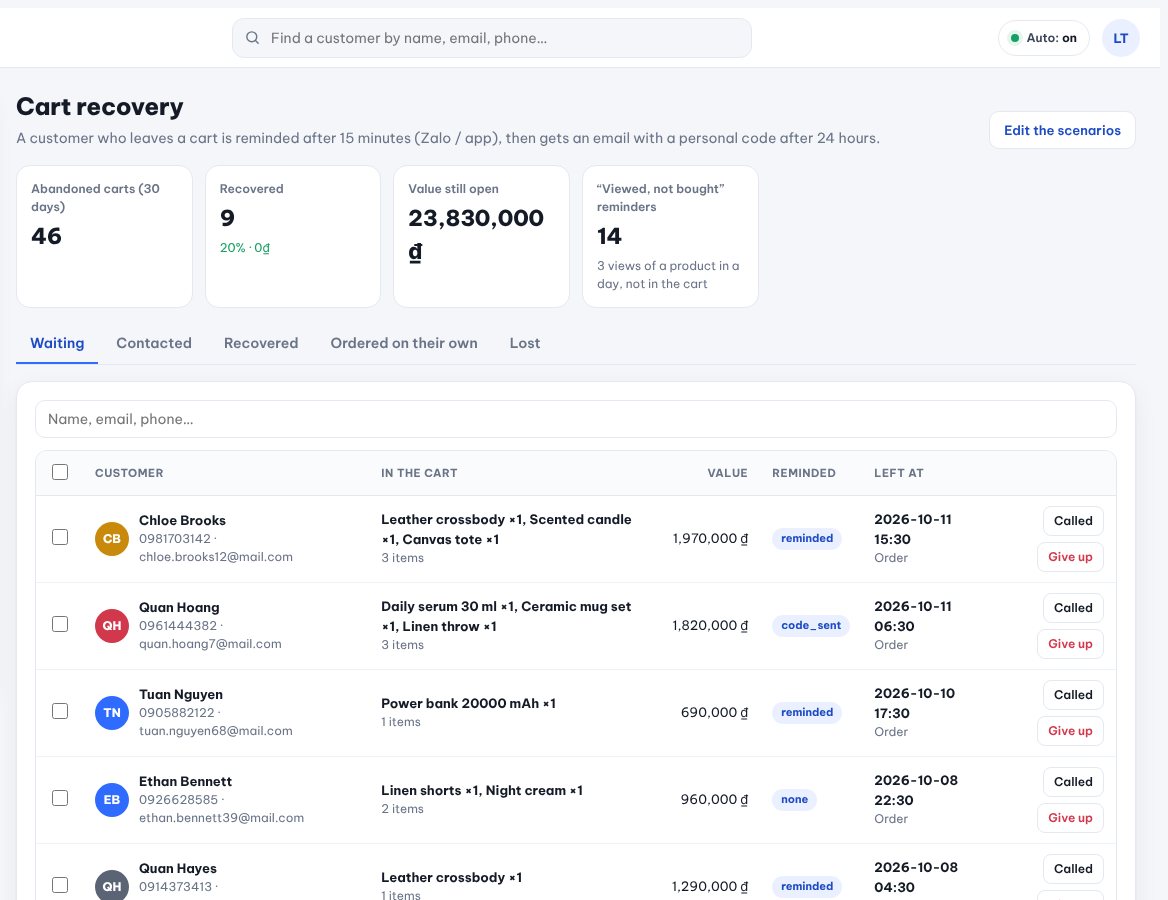The image size is (1168, 900).
Task: Click Tuan Nguyen's TN avatar
Action: (112, 713)
